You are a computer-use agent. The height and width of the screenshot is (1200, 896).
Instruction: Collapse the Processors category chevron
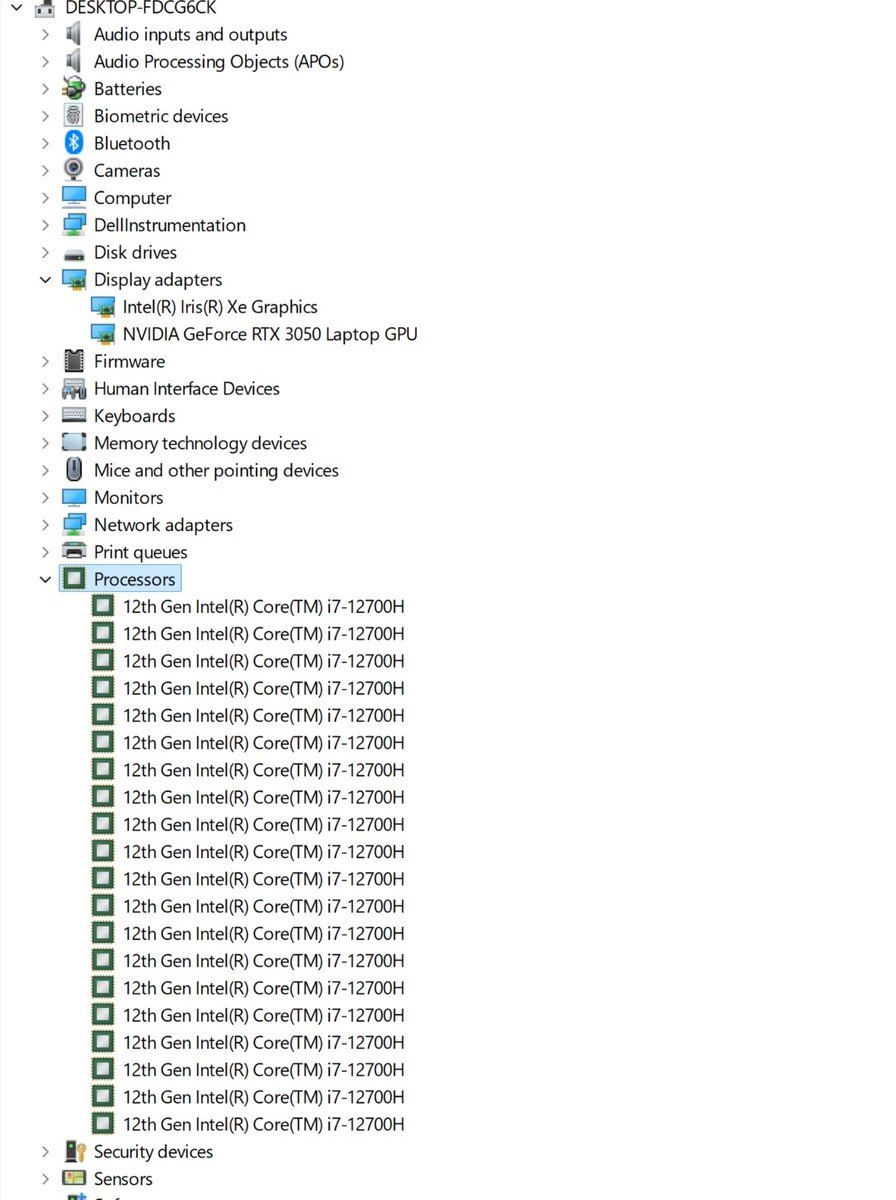tap(45, 579)
